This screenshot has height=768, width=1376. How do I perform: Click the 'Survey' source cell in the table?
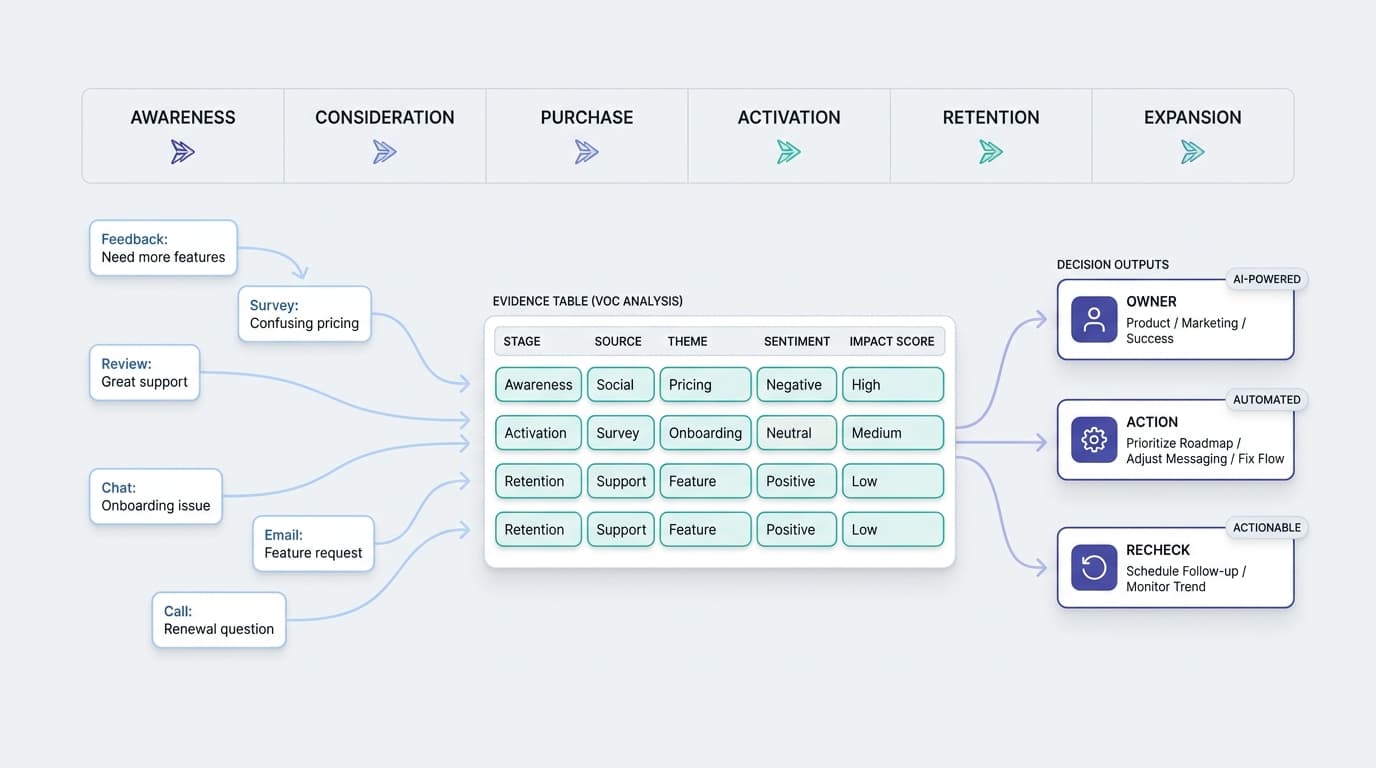point(621,433)
